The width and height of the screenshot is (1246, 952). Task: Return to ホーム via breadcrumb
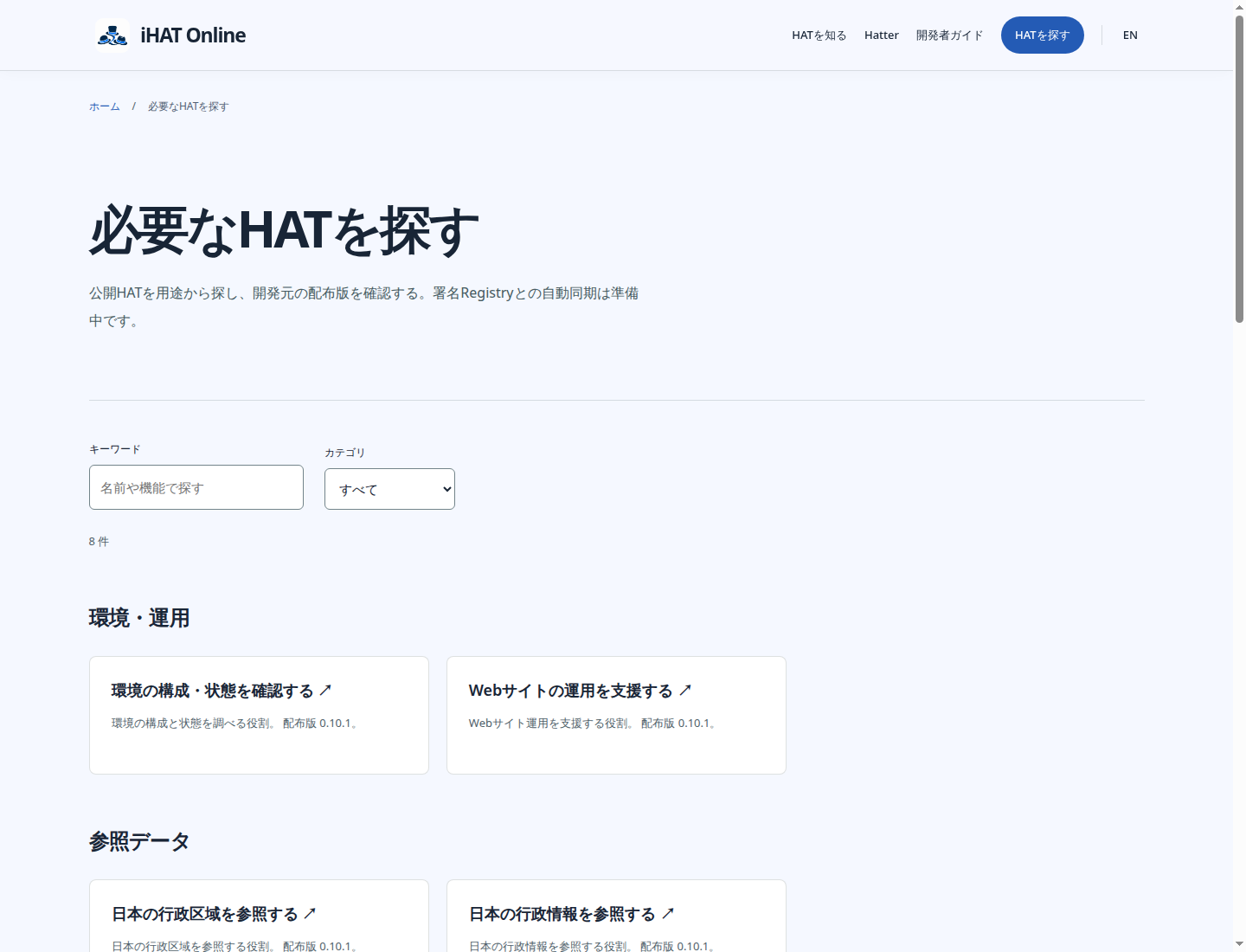coord(105,106)
